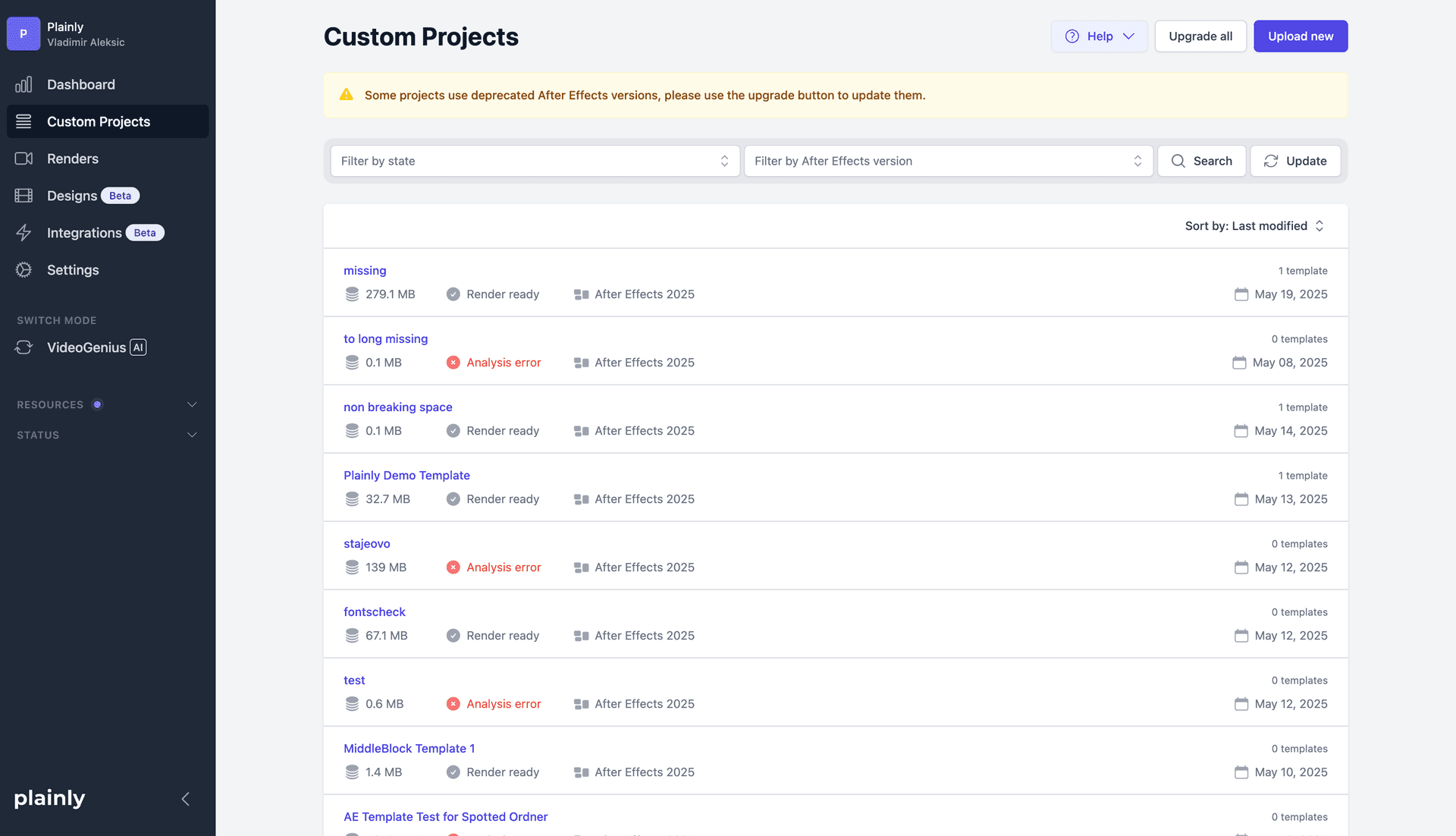The width and height of the screenshot is (1456, 836).
Task: Expand the RESOURCES section
Action: (x=192, y=404)
